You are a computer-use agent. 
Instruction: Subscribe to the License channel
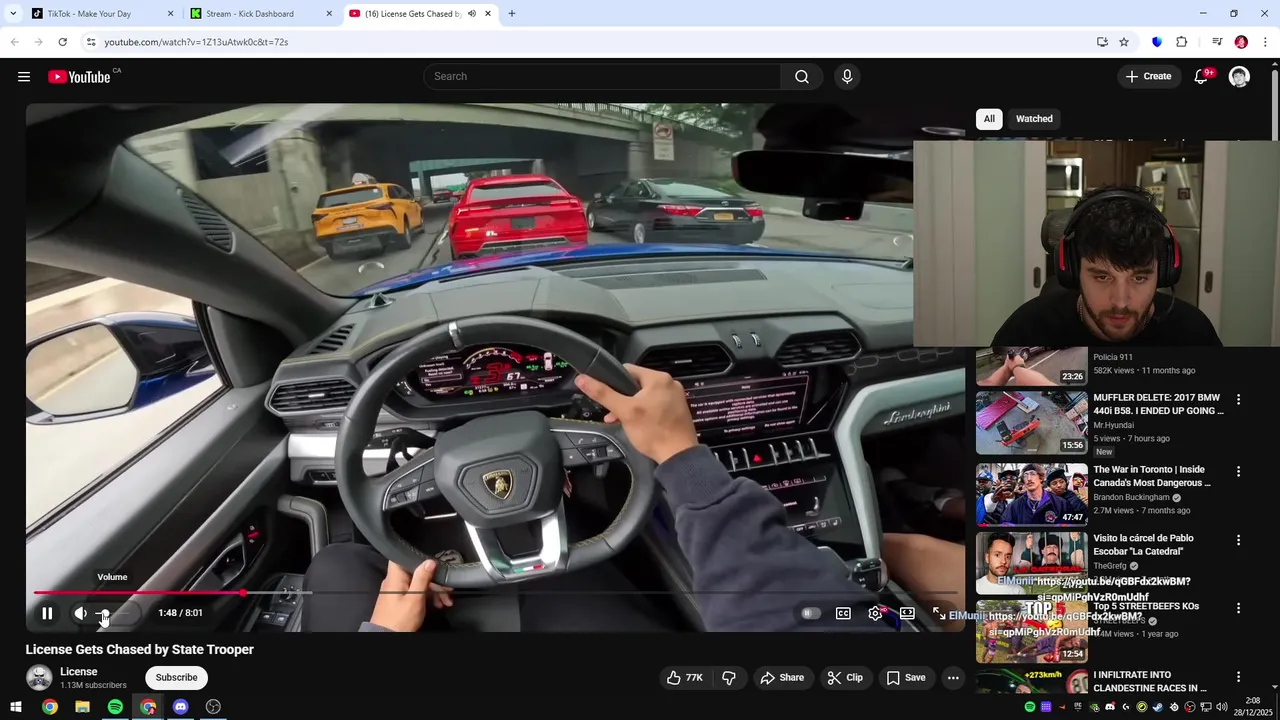click(176, 678)
